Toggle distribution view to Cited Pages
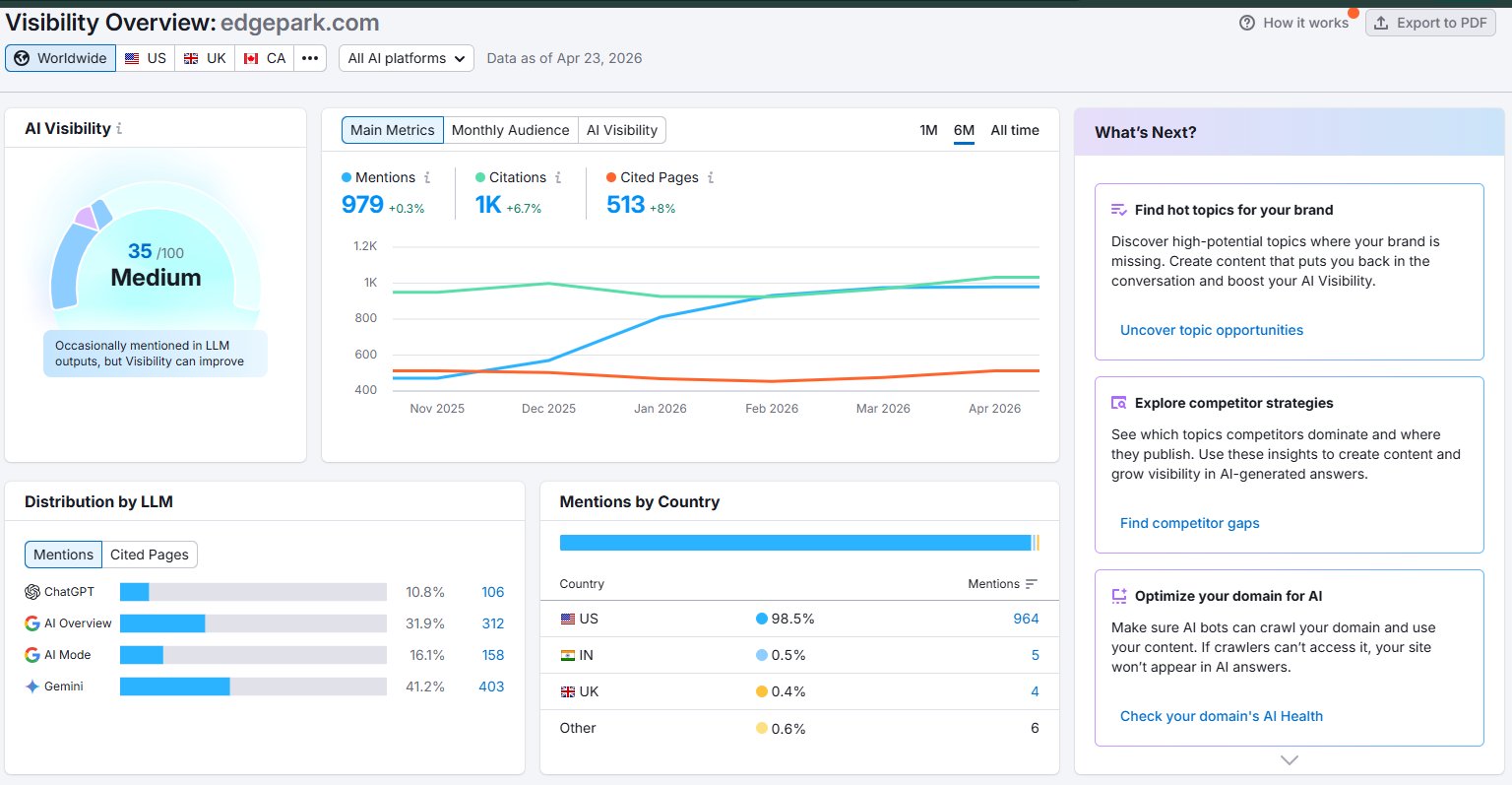The image size is (1512, 785). tap(150, 555)
